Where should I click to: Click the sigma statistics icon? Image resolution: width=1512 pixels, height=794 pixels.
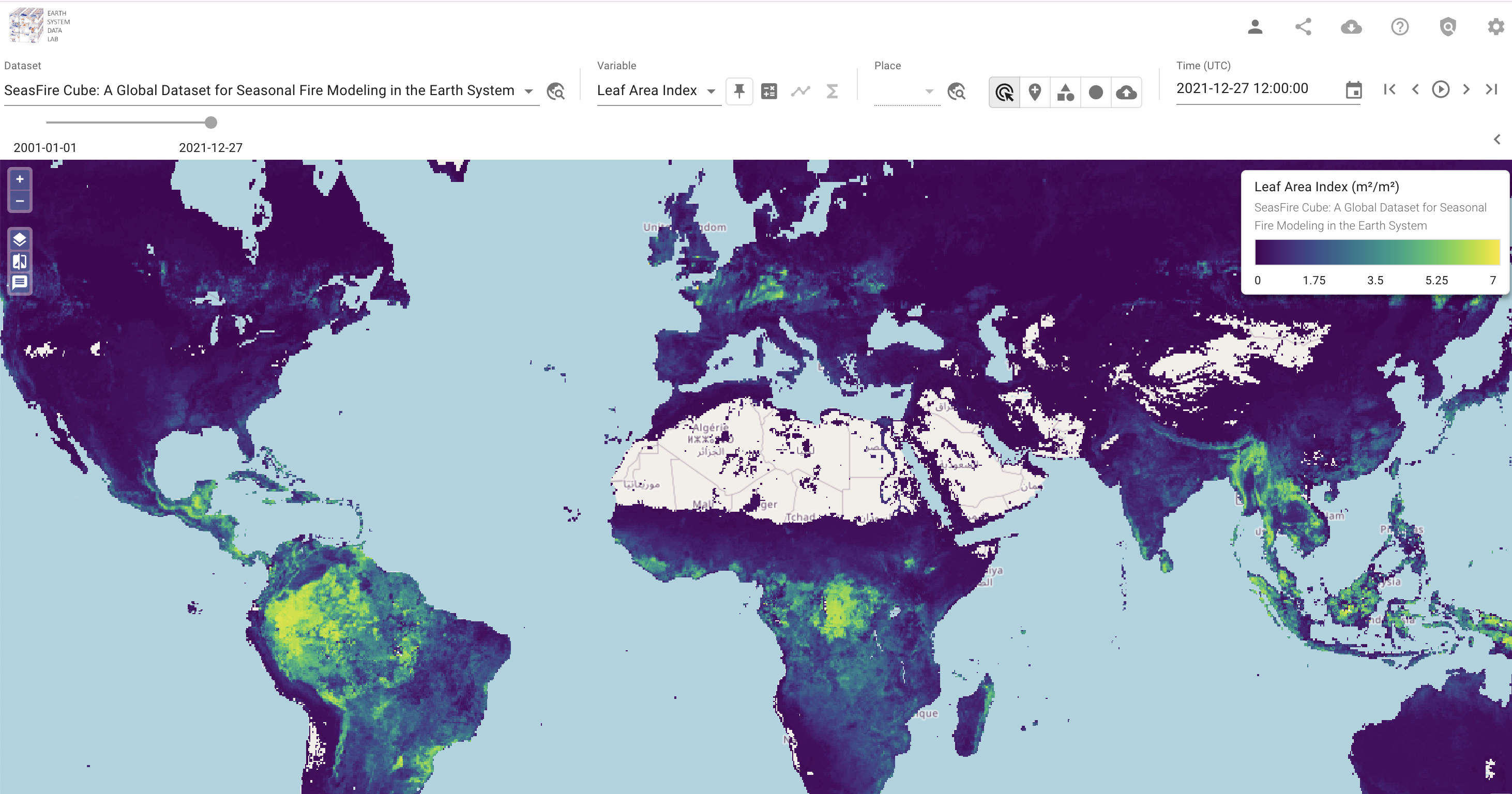click(x=831, y=91)
